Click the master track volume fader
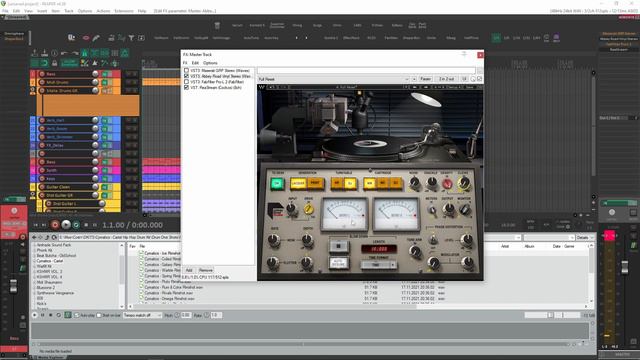Screen dimensions: 640x360 click(624, 267)
